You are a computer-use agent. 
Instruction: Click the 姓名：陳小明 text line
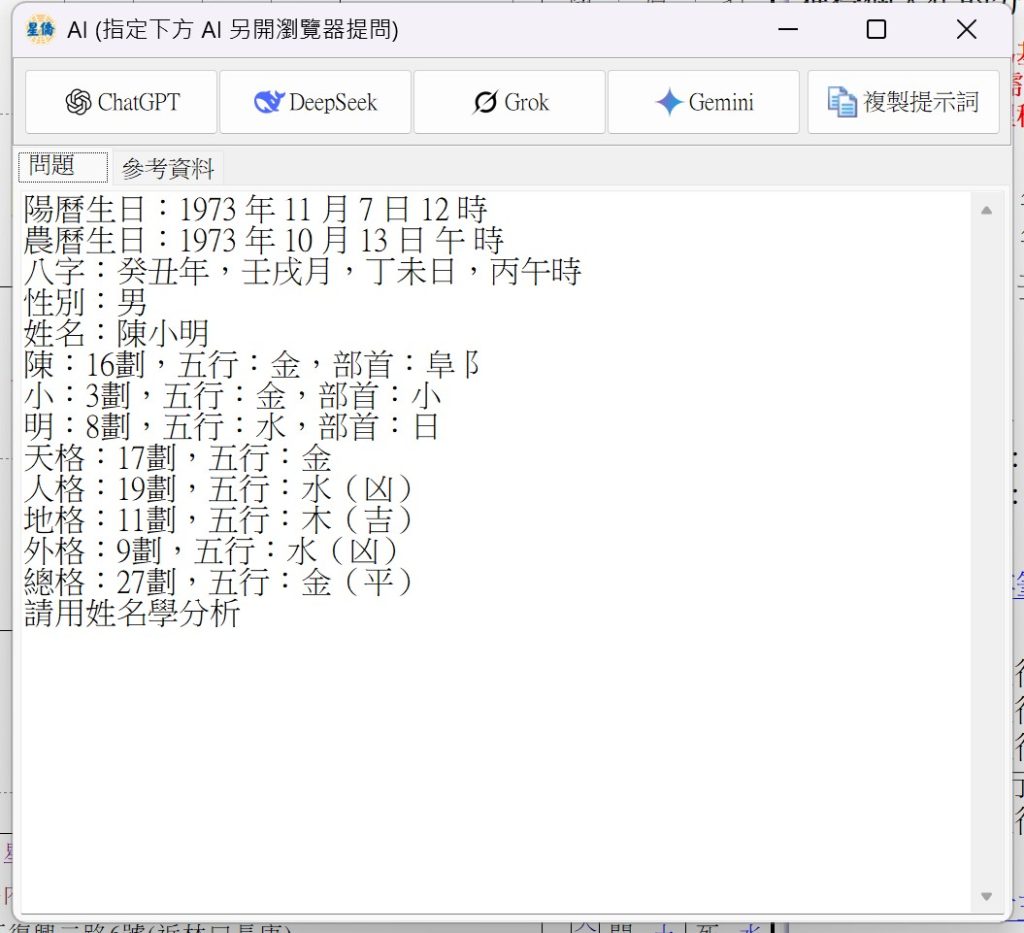click(x=116, y=334)
